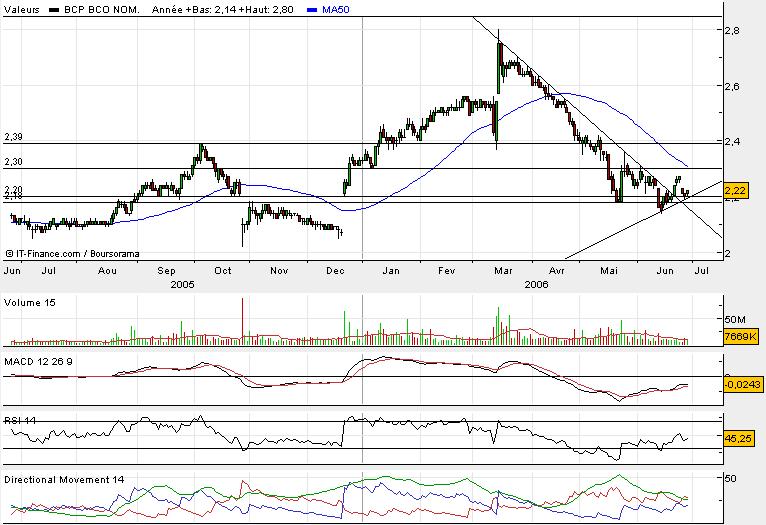This screenshot has width=766, height=525.
Task: Click the "Jan" month label
Action: point(391,271)
